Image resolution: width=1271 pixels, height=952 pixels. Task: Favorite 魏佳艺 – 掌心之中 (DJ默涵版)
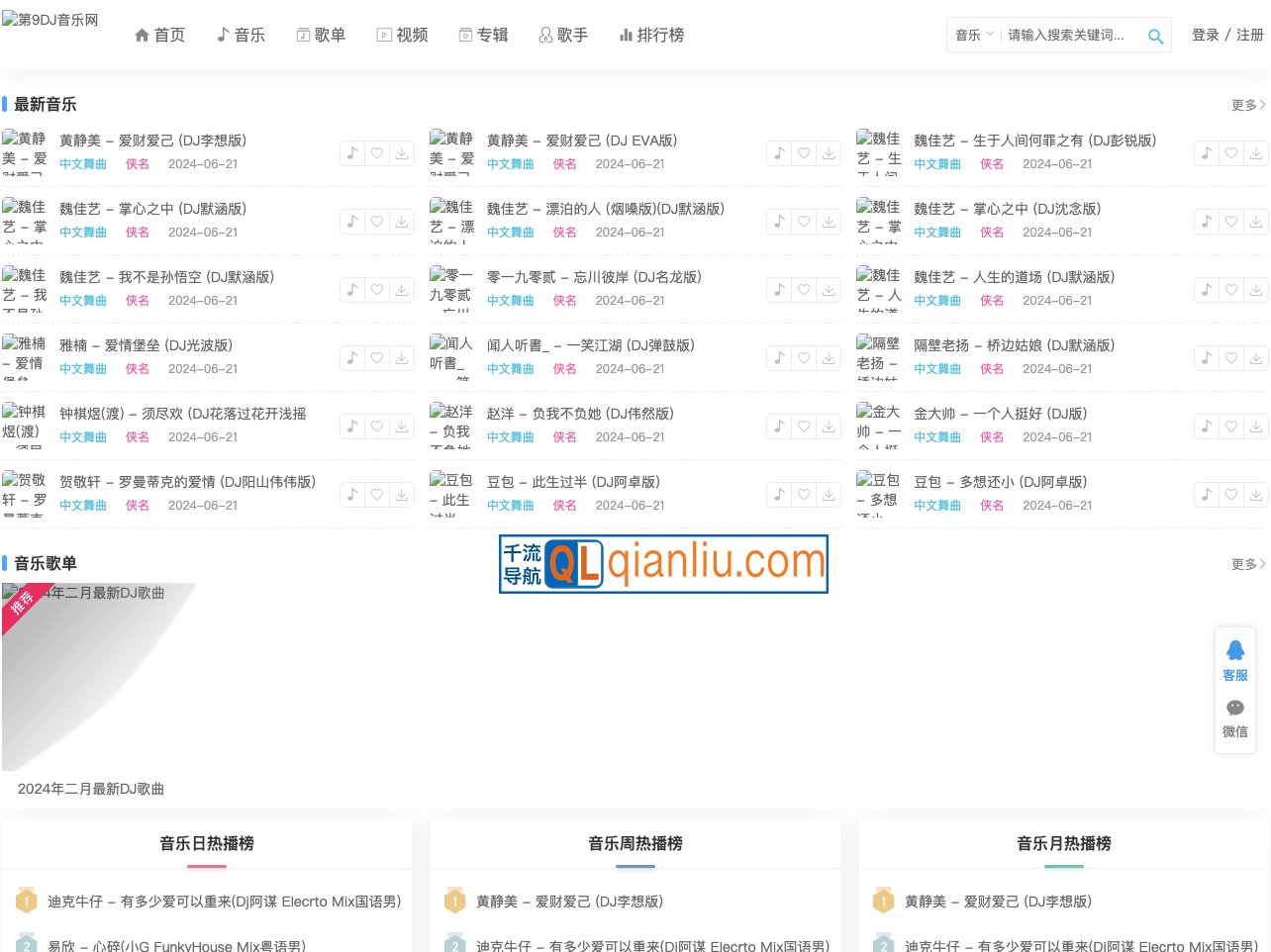pyautogui.click(x=377, y=222)
